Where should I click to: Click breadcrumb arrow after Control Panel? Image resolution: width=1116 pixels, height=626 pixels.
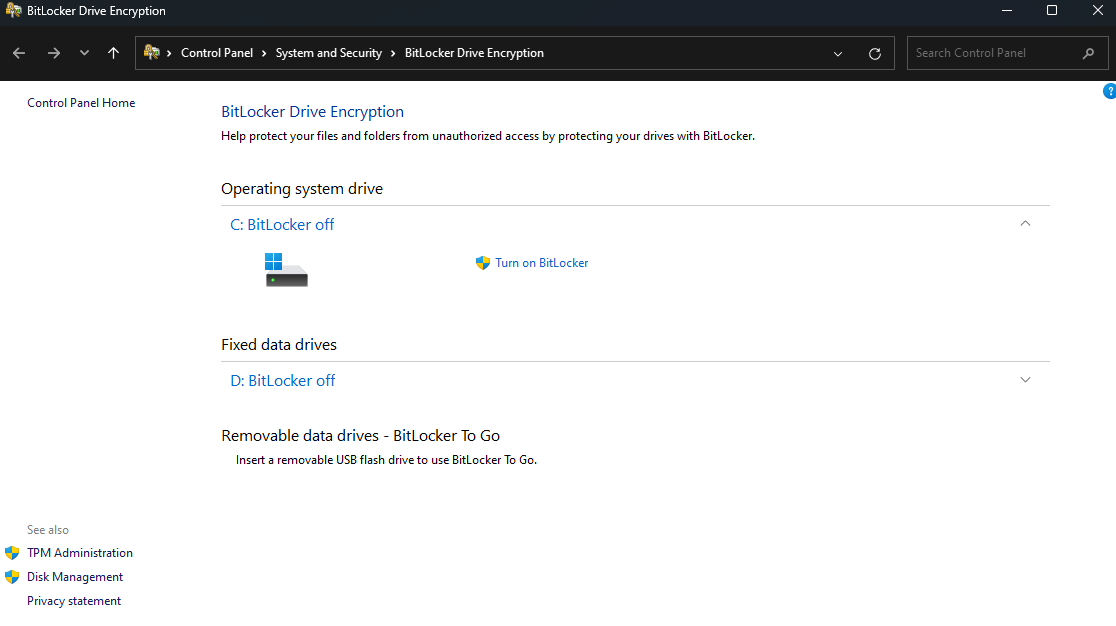point(264,53)
